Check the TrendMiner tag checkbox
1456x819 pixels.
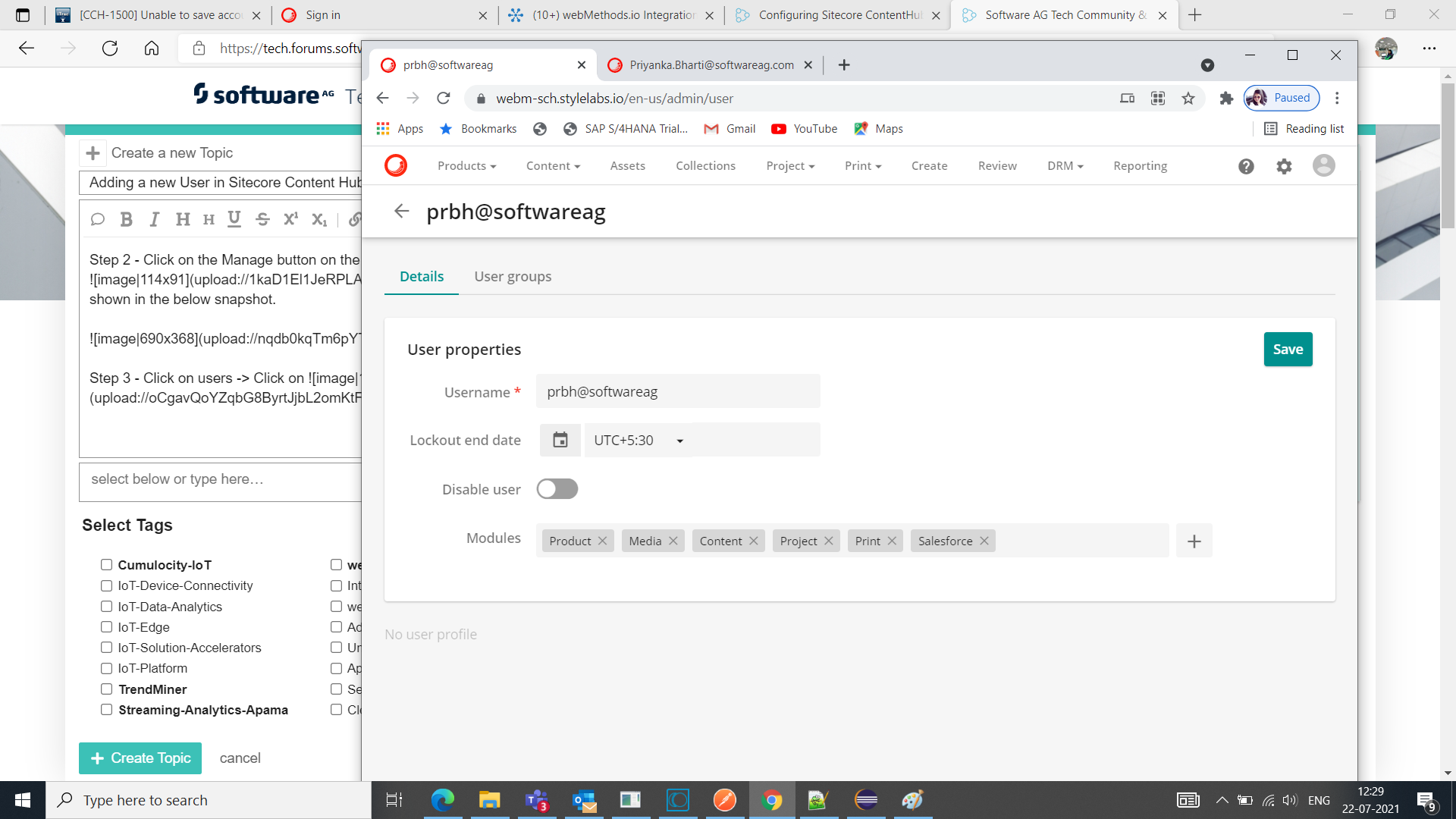tap(107, 689)
